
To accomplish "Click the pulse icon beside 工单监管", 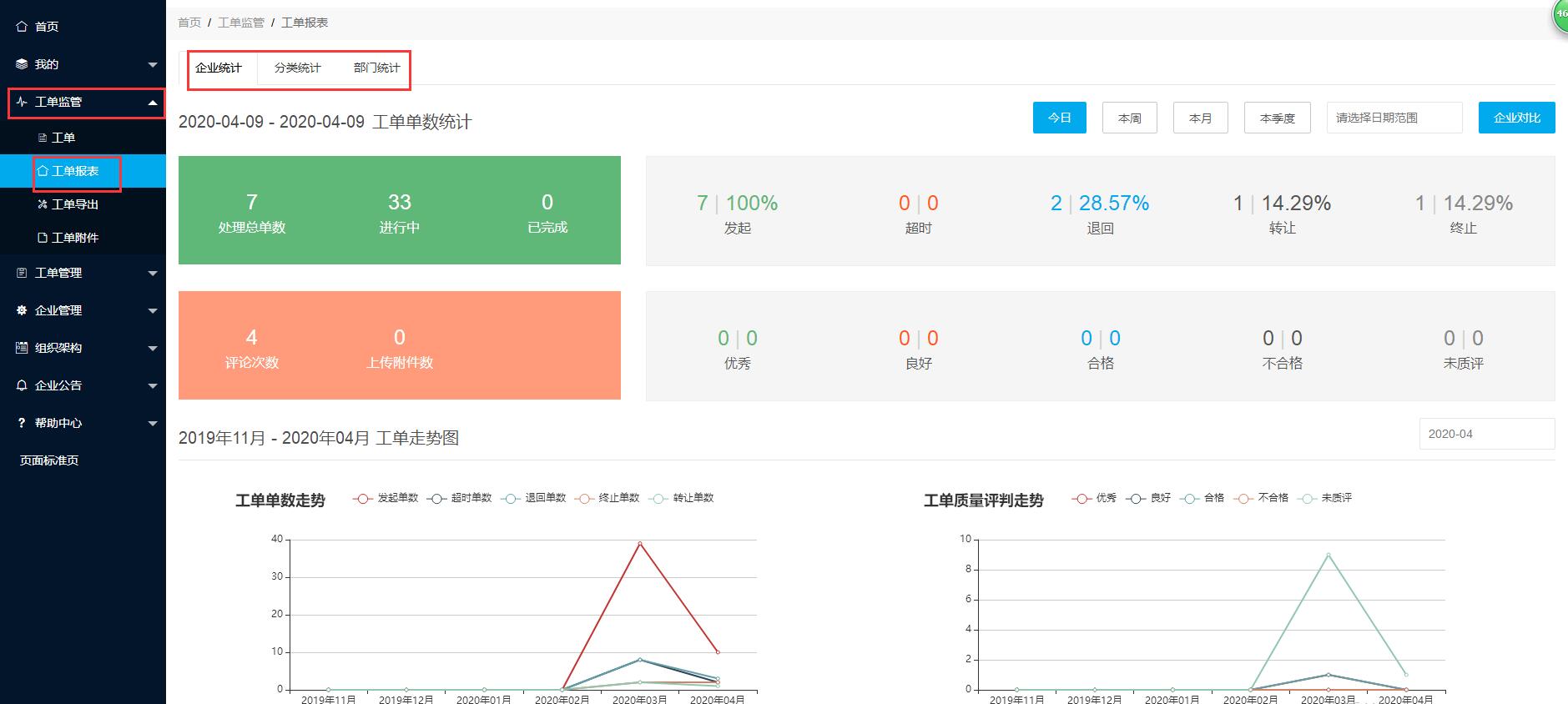I will (x=22, y=102).
